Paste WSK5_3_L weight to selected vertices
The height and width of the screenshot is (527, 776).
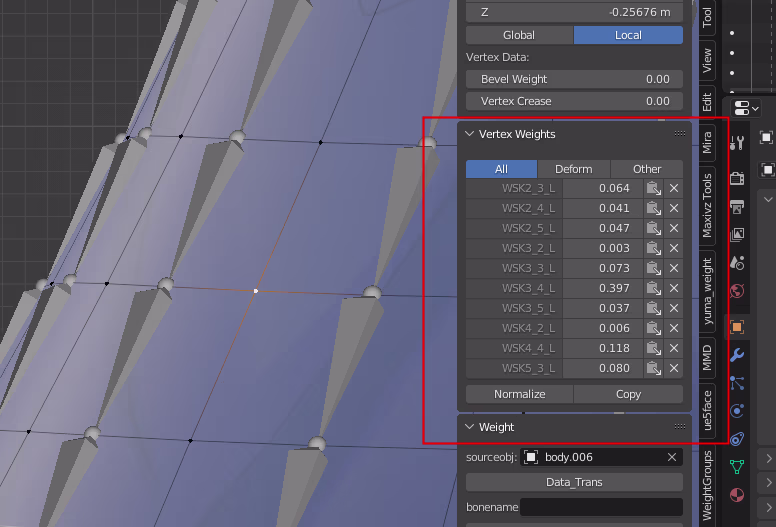tap(653, 368)
